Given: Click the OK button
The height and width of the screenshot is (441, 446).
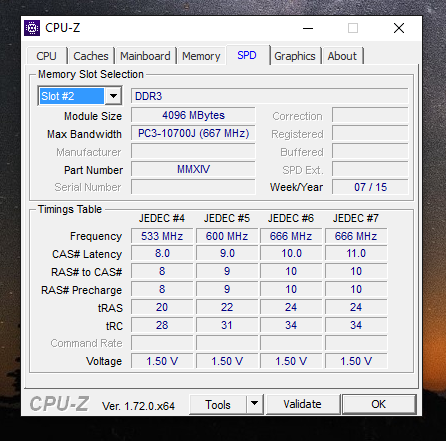Looking at the screenshot, I should pyautogui.click(x=379, y=404).
